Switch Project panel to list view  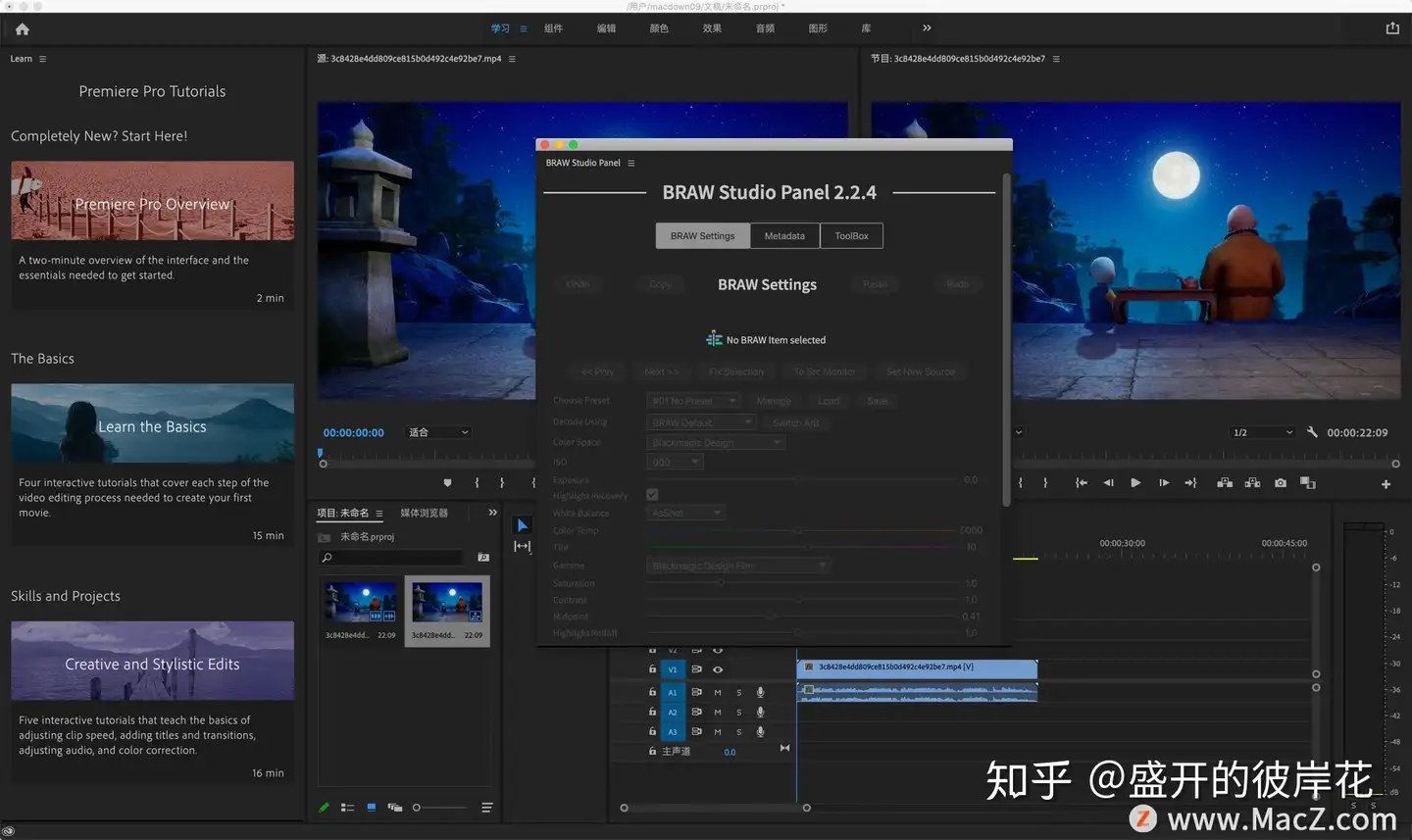point(347,808)
